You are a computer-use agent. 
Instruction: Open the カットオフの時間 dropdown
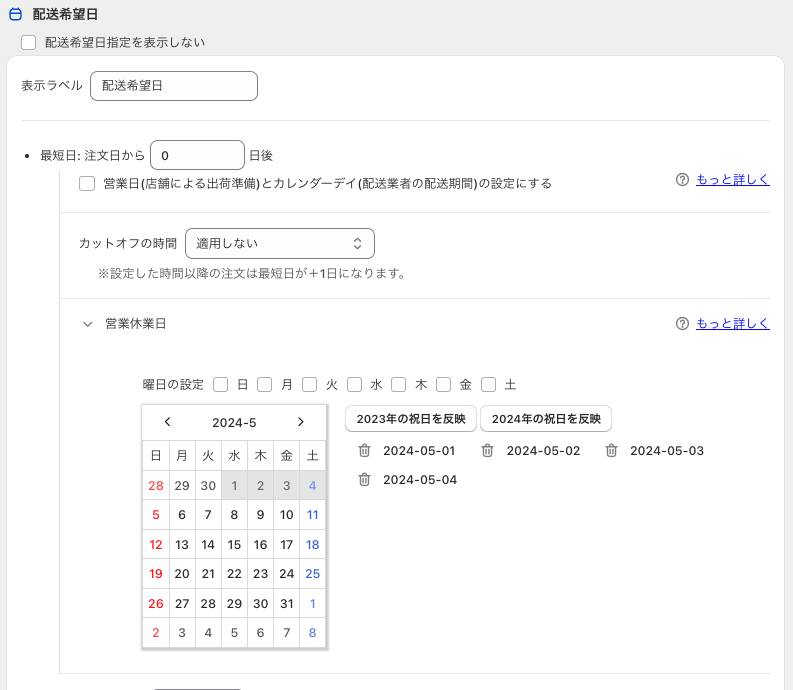pyautogui.click(x=280, y=243)
